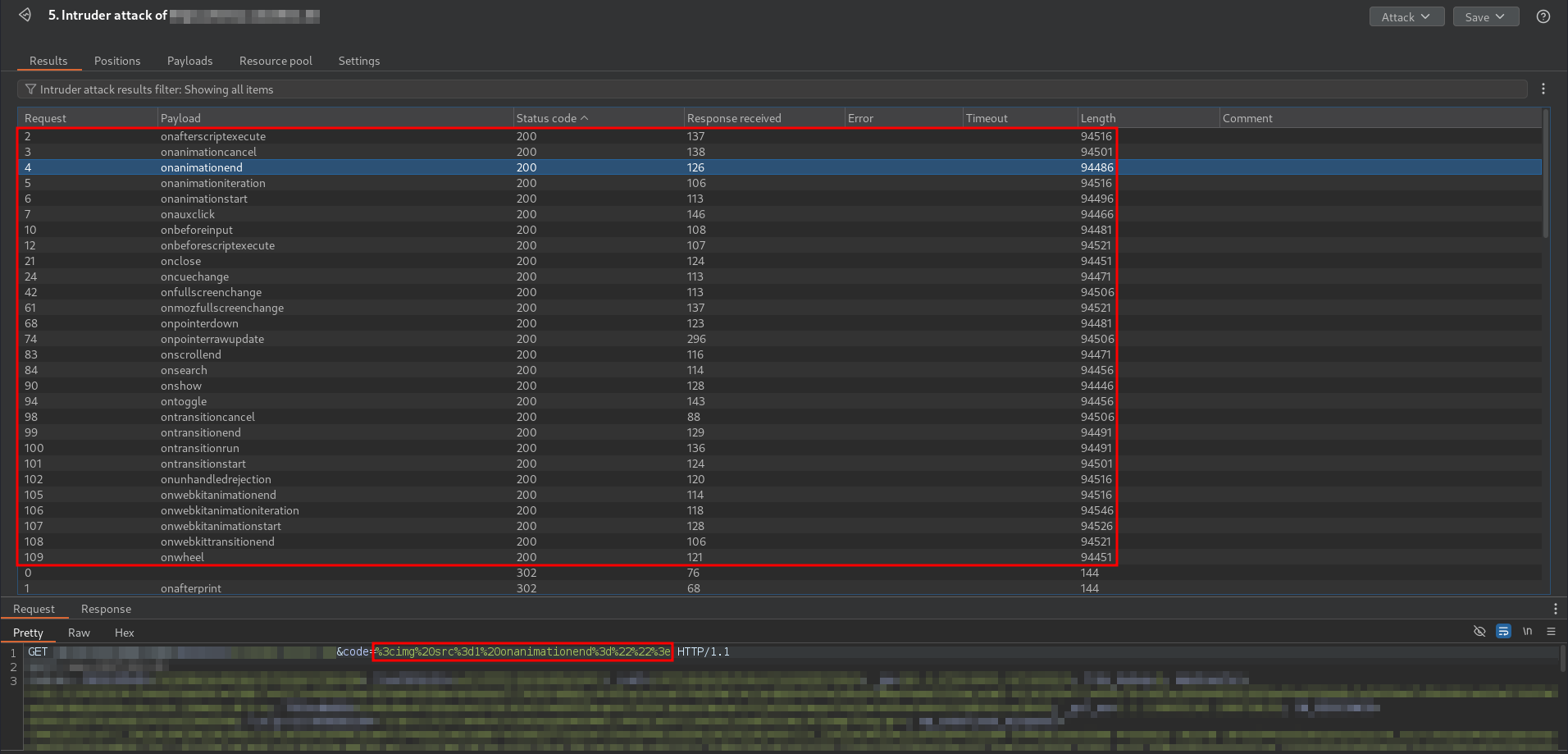Select the onshow payload row
This screenshot has width=1568, height=754.
780,386
